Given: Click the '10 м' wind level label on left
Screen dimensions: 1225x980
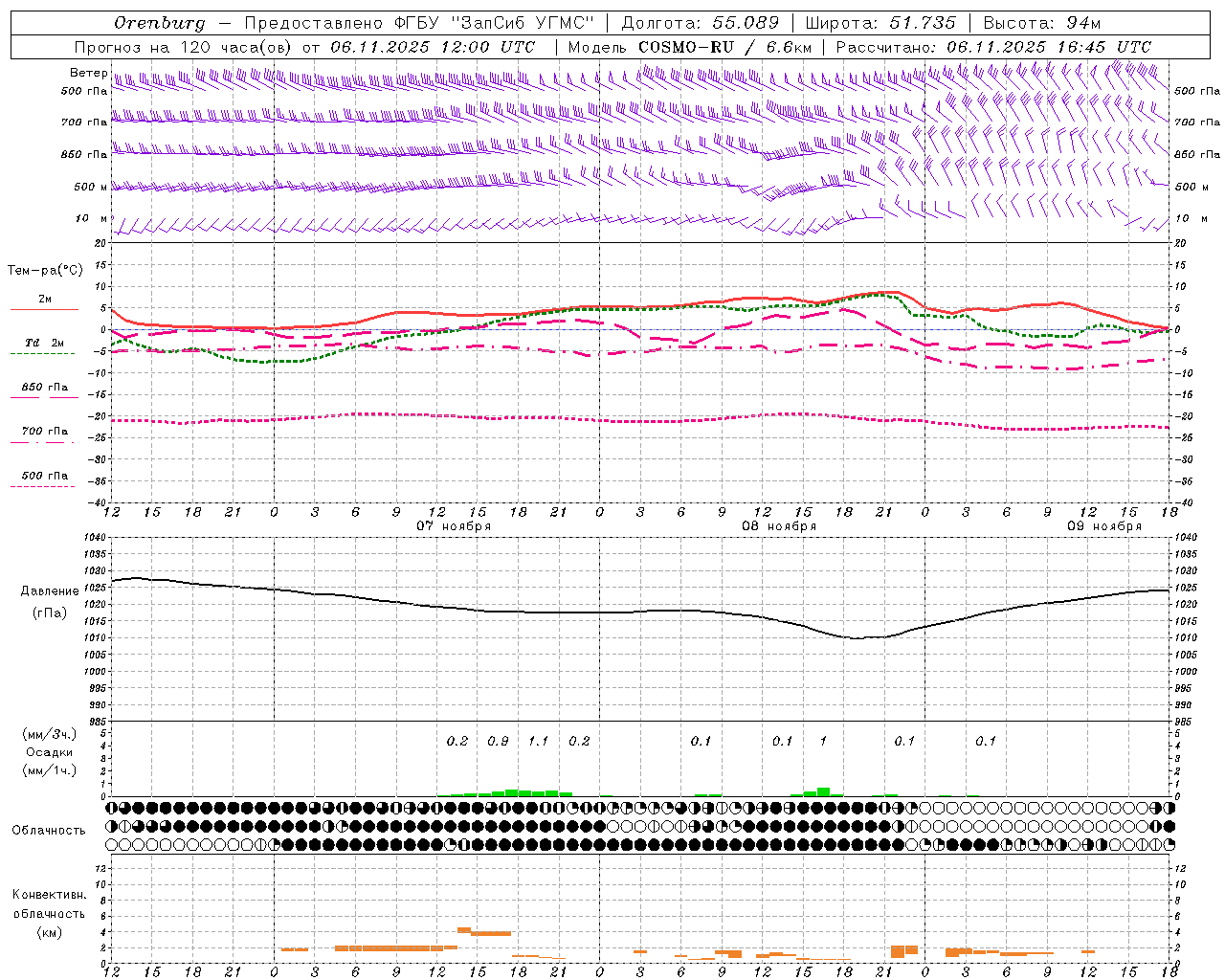Looking at the screenshot, I should pyautogui.click(x=92, y=219).
